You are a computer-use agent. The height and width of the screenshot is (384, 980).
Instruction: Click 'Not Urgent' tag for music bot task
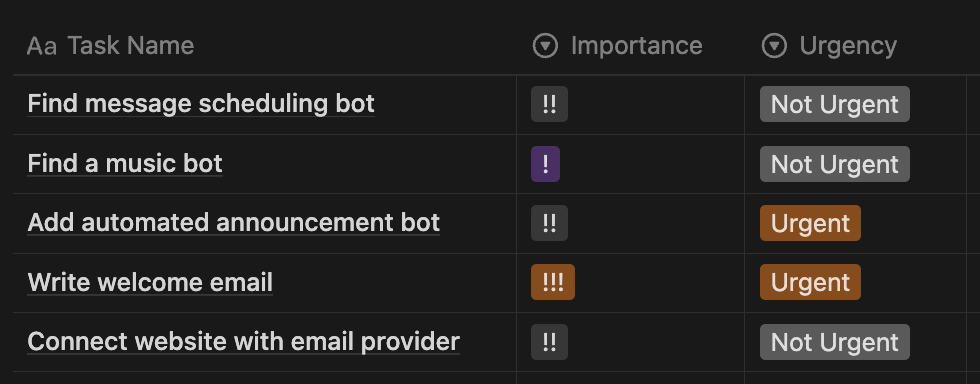[834, 164]
